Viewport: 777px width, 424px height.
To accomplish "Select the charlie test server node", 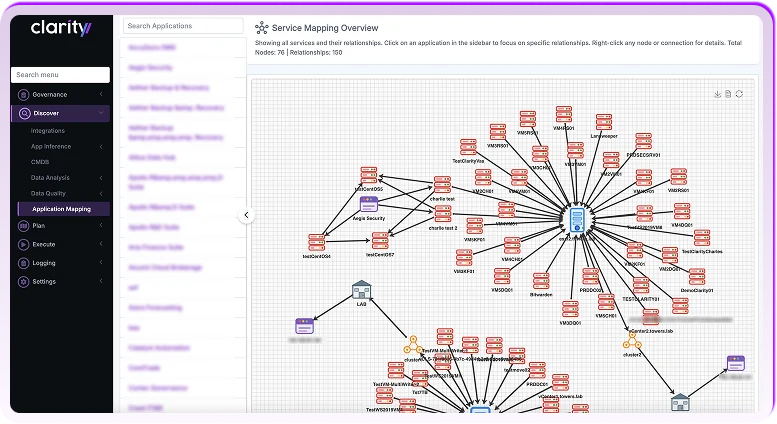I will click(x=442, y=185).
